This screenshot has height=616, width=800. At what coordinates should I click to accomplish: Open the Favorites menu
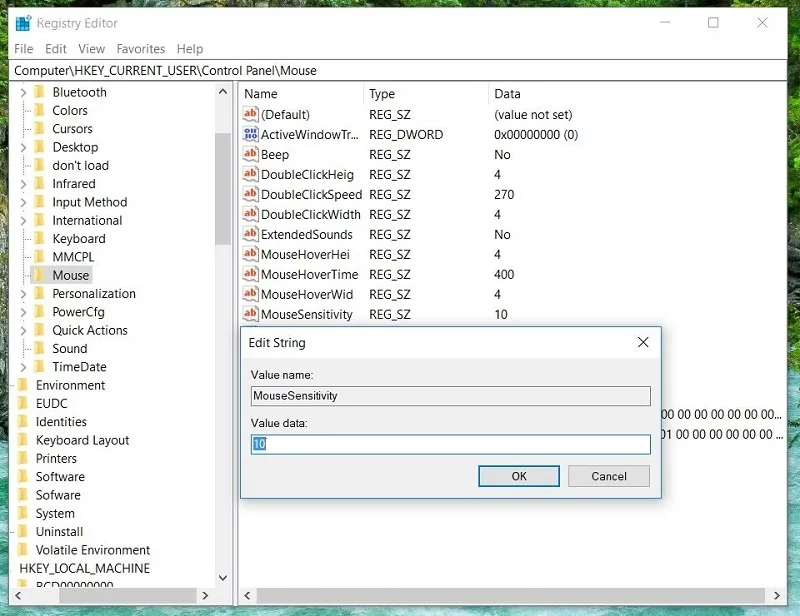coord(140,48)
